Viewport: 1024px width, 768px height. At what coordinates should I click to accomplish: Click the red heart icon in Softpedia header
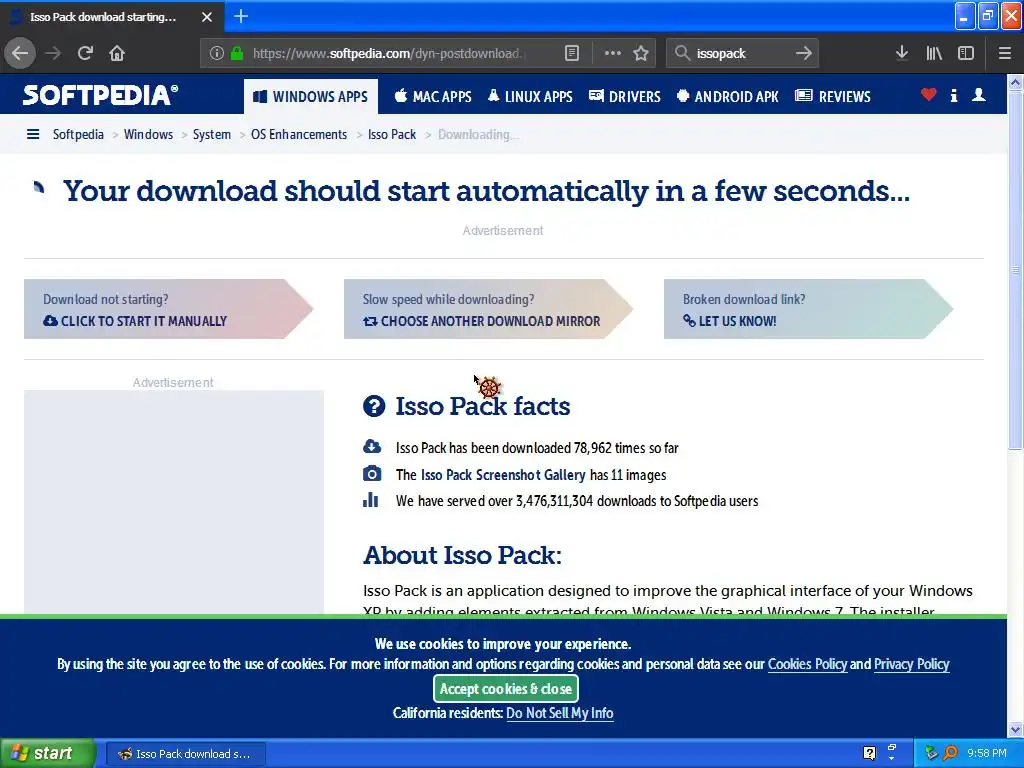click(929, 95)
